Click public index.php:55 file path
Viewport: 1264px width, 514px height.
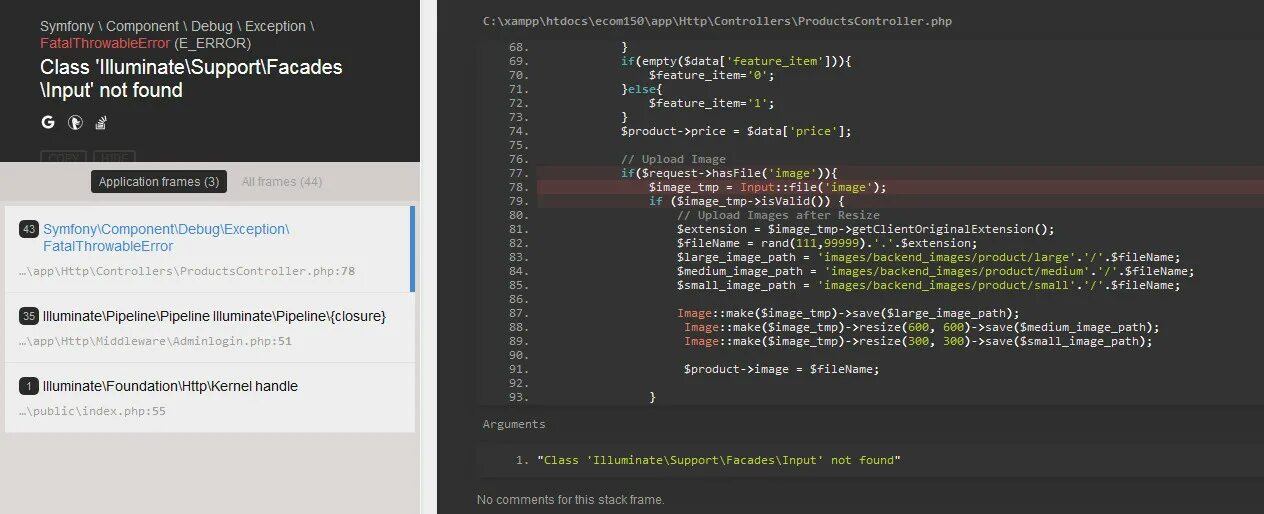click(92, 411)
